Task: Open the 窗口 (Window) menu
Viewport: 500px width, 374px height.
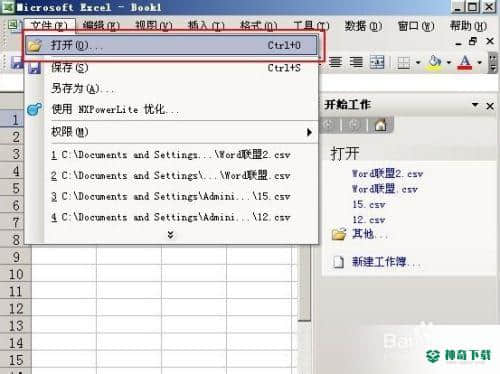Action: click(x=416, y=26)
